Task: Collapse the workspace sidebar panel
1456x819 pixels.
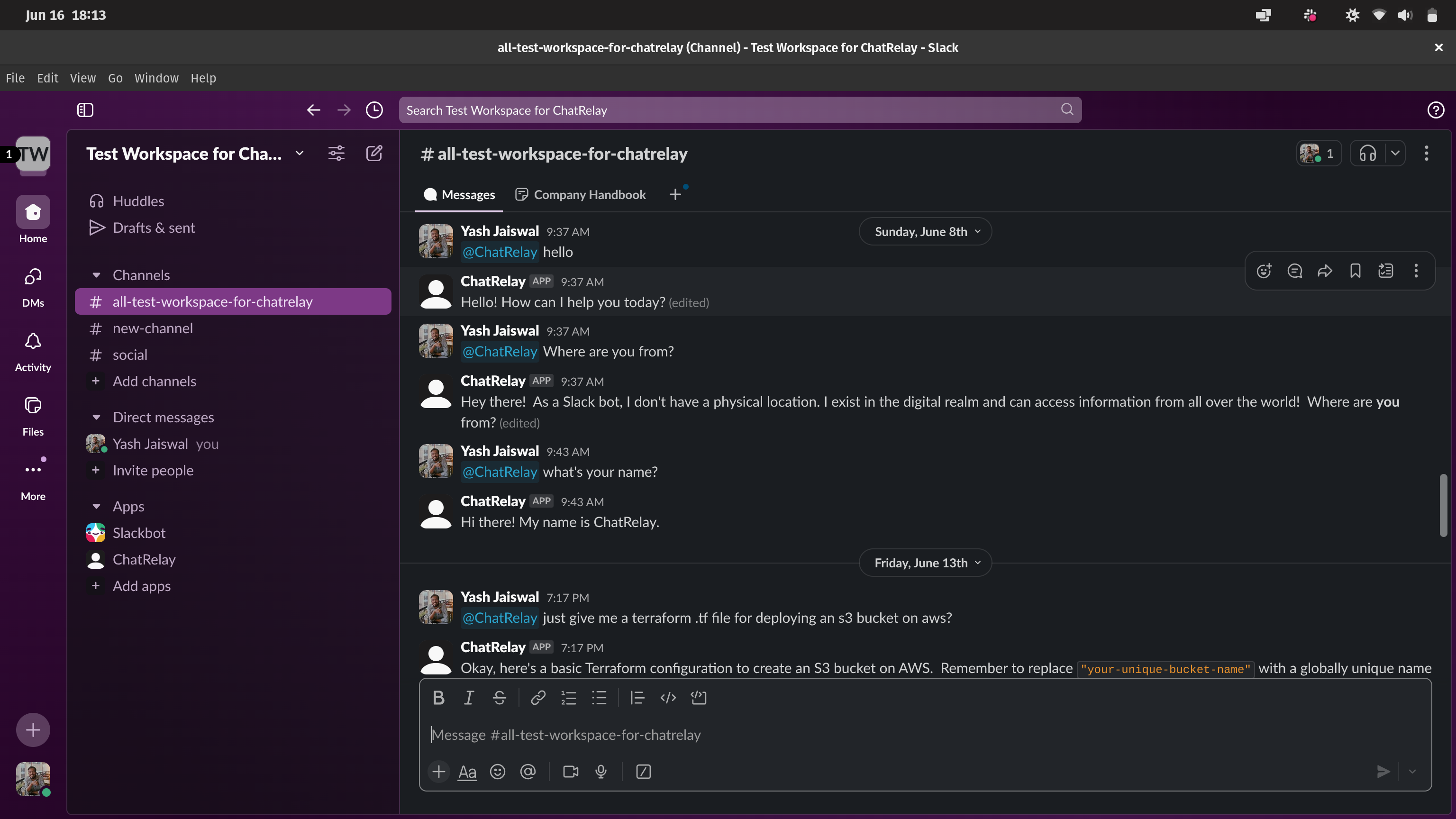Action: pyautogui.click(x=85, y=109)
